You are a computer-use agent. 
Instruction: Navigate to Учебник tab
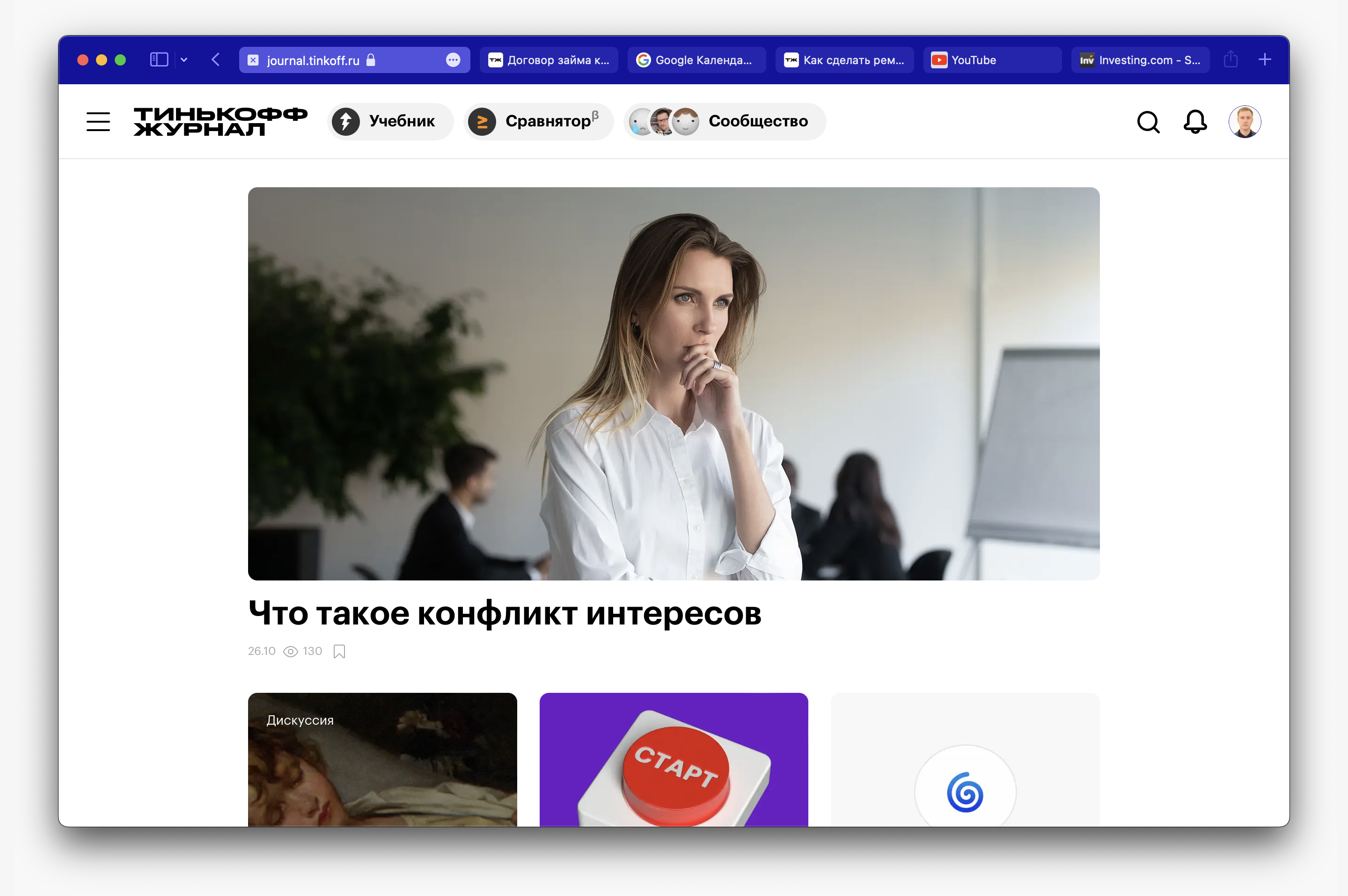[391, 121]
